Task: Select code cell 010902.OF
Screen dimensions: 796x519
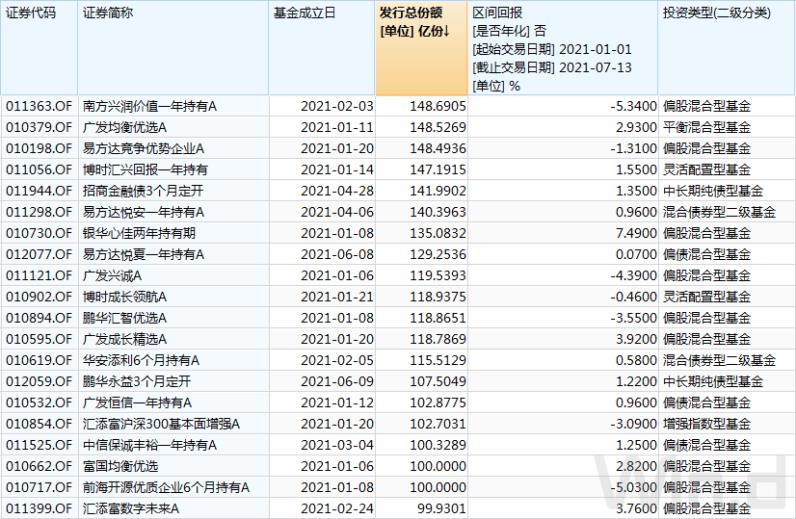Action: point(39,297)
